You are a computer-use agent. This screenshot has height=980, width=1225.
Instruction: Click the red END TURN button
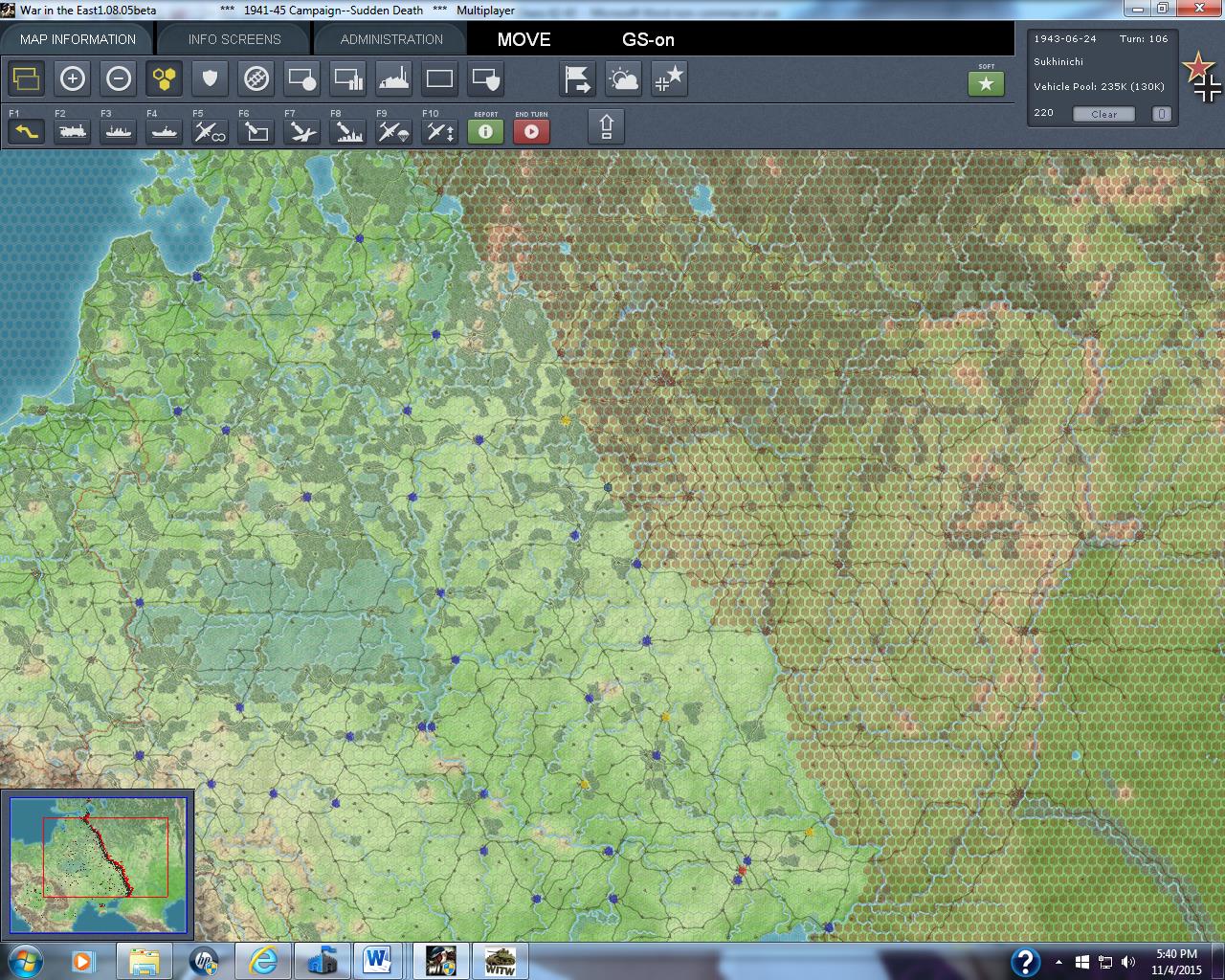coord(531,131)
